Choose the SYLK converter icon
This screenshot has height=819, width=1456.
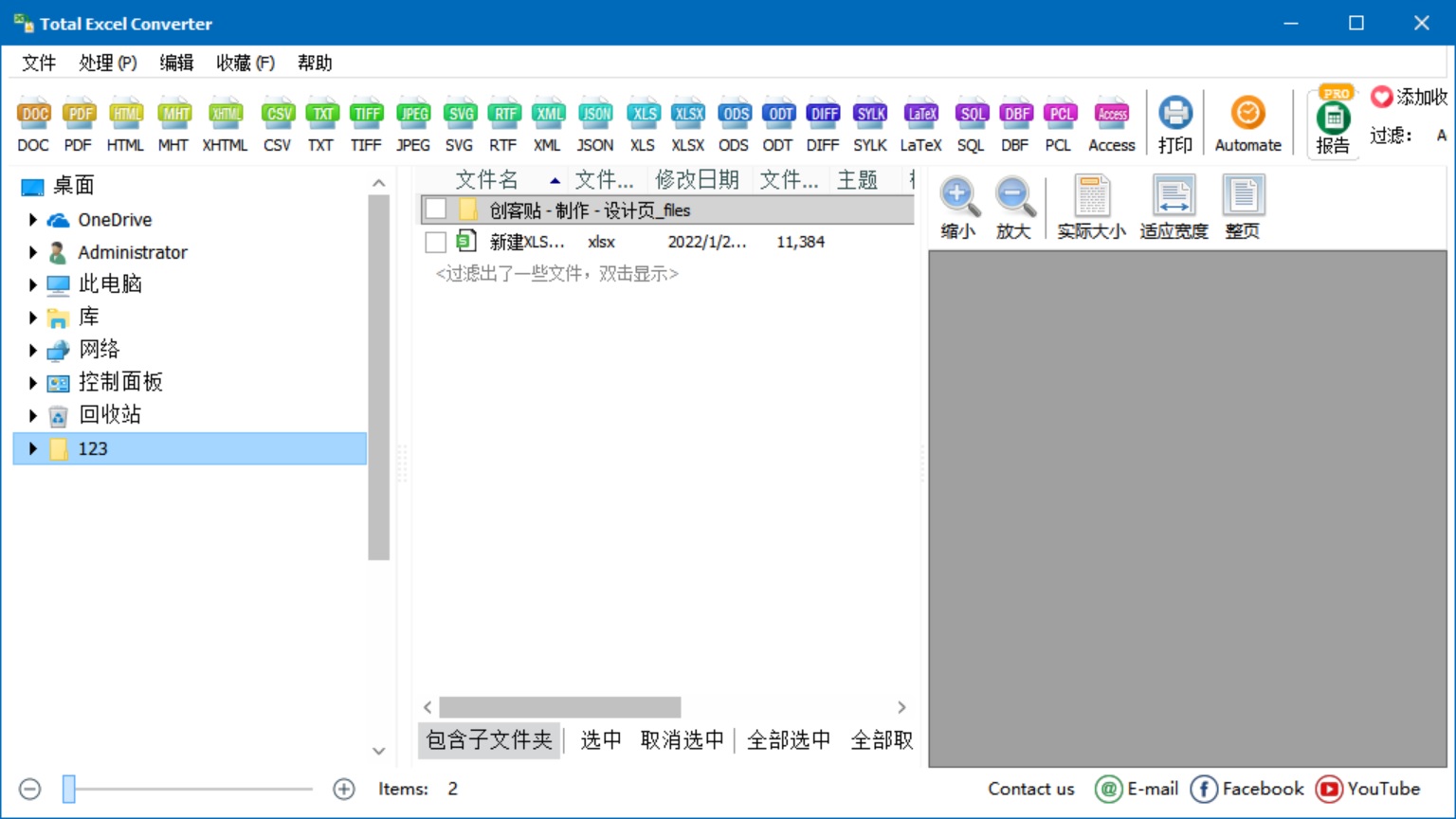[870, 124]
